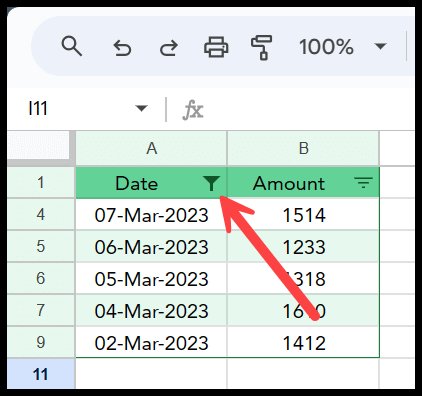Select the amount cell 1514
Screen dimensions: 422x396
tap(303, 214)
